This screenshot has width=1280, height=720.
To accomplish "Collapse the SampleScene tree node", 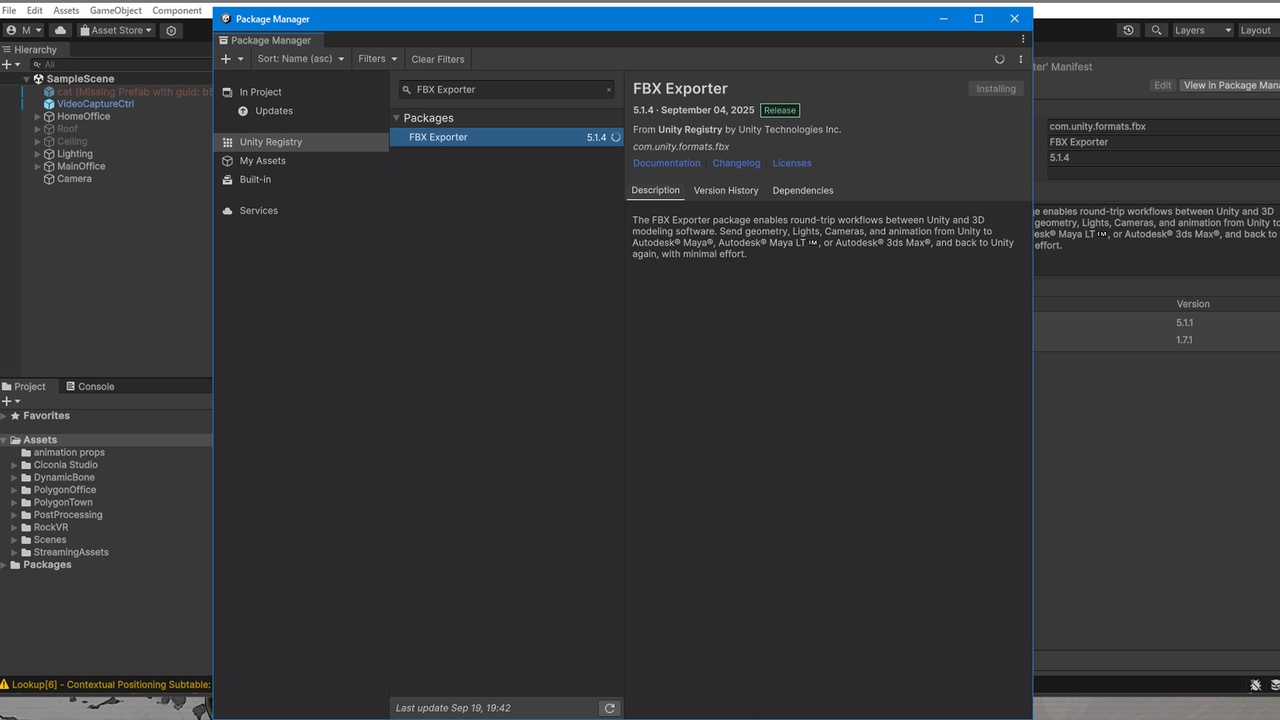I will [27, 79].
